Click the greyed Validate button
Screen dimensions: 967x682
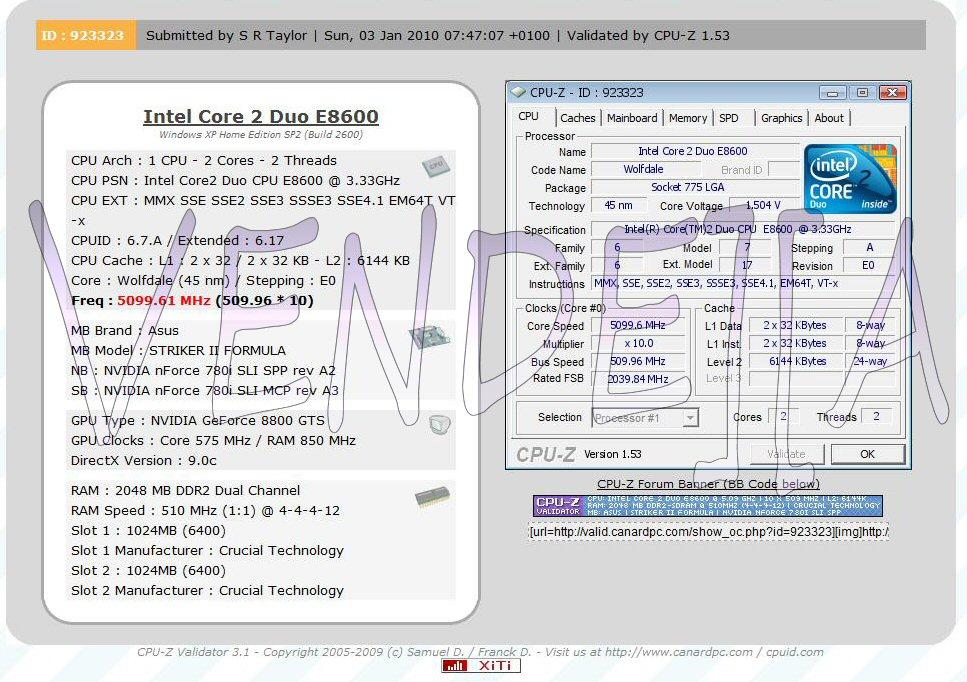pyautogui.click(x=786, y=454)
